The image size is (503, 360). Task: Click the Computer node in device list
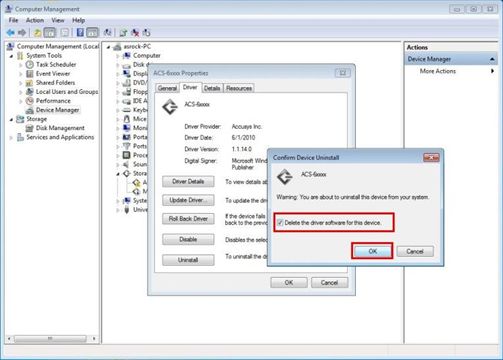point(147,55)
